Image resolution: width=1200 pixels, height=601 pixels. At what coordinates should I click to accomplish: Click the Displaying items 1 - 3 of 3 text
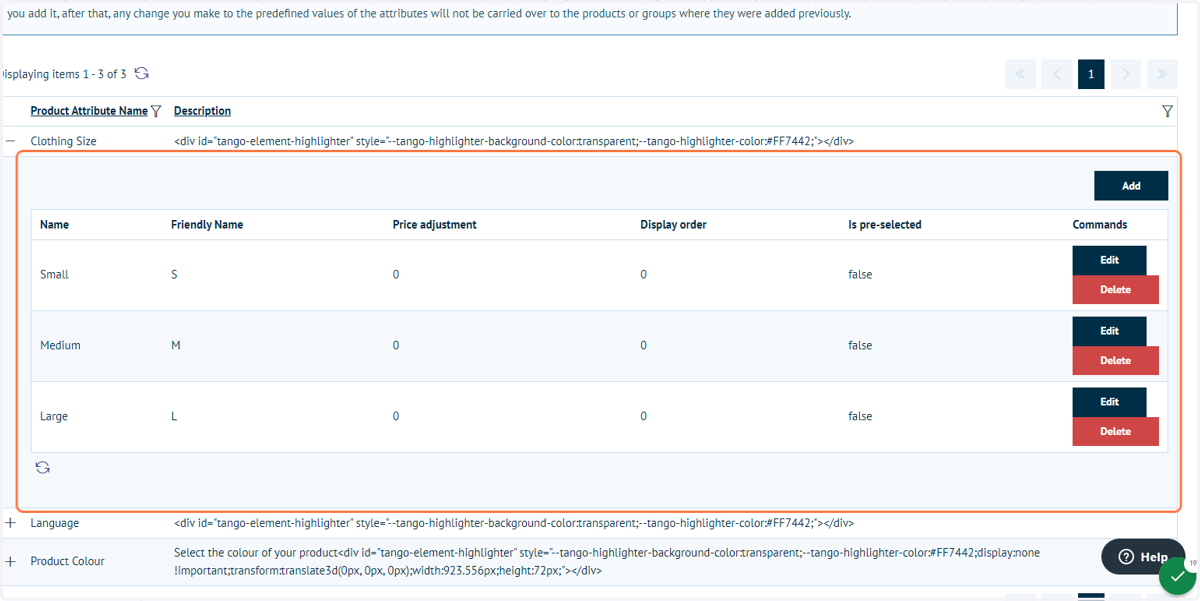[x=63, y=74]
